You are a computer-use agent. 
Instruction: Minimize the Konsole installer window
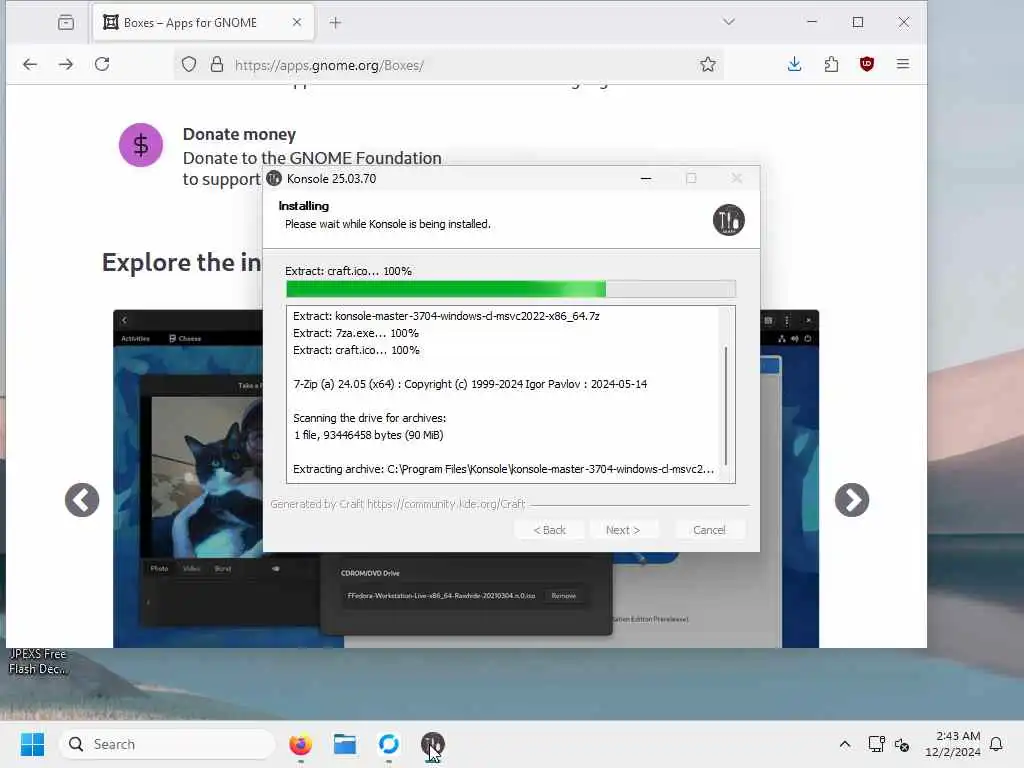point(646,178)
